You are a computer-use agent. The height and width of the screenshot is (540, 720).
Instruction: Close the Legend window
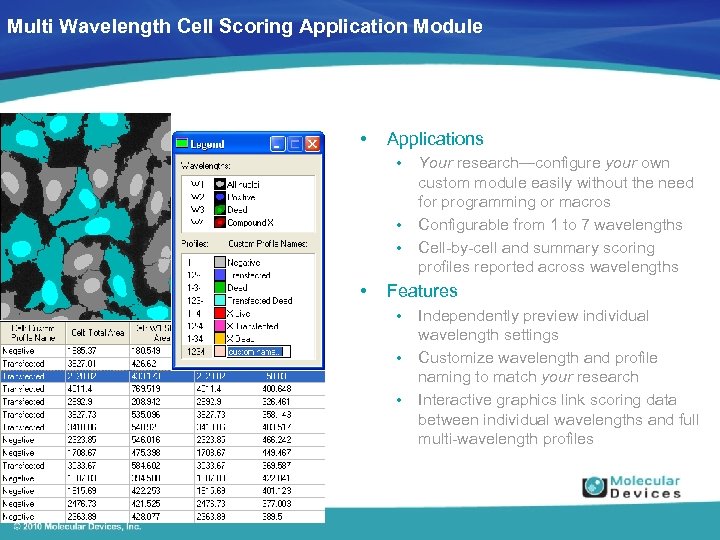tap(312, 144)
